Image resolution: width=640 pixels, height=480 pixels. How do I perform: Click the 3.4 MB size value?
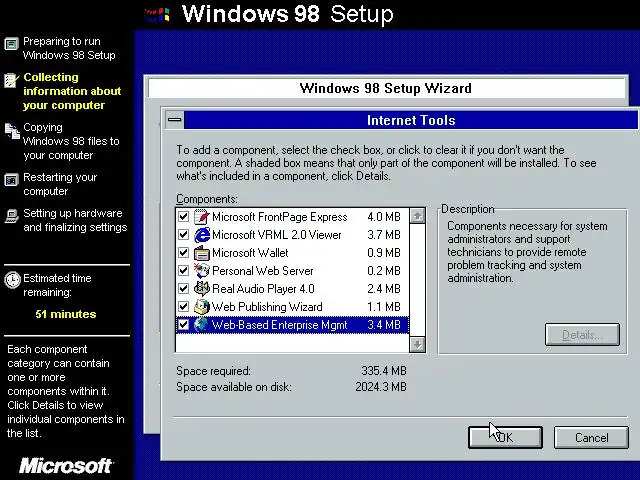point(384,324)
